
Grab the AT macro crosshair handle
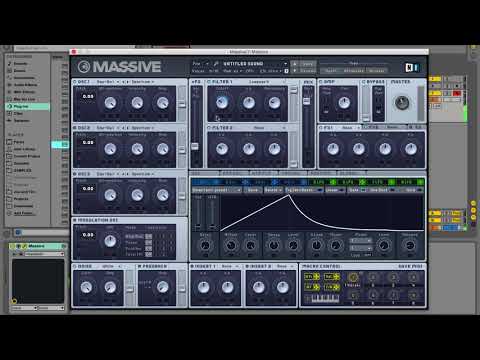tap(316, 287)
